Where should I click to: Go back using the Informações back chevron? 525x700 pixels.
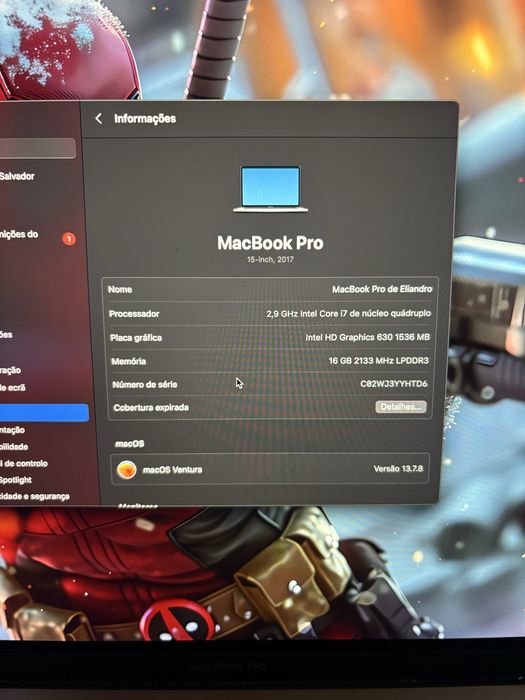(99, 118)
